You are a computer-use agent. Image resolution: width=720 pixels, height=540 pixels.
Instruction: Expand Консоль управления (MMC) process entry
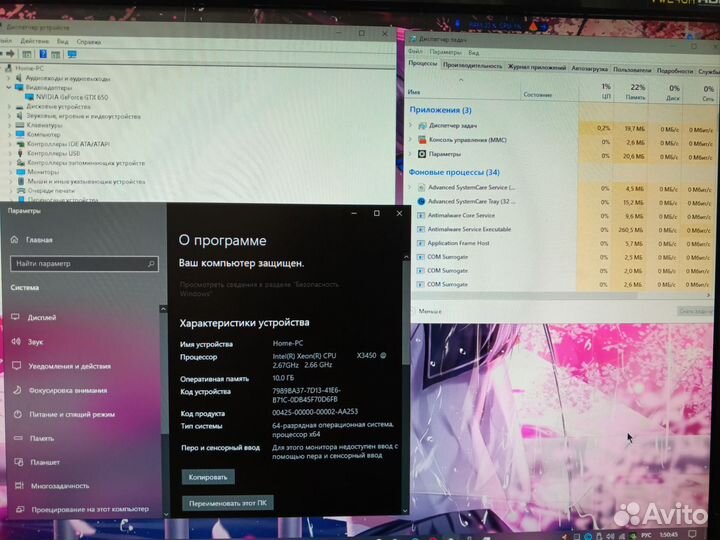[411, 141]
